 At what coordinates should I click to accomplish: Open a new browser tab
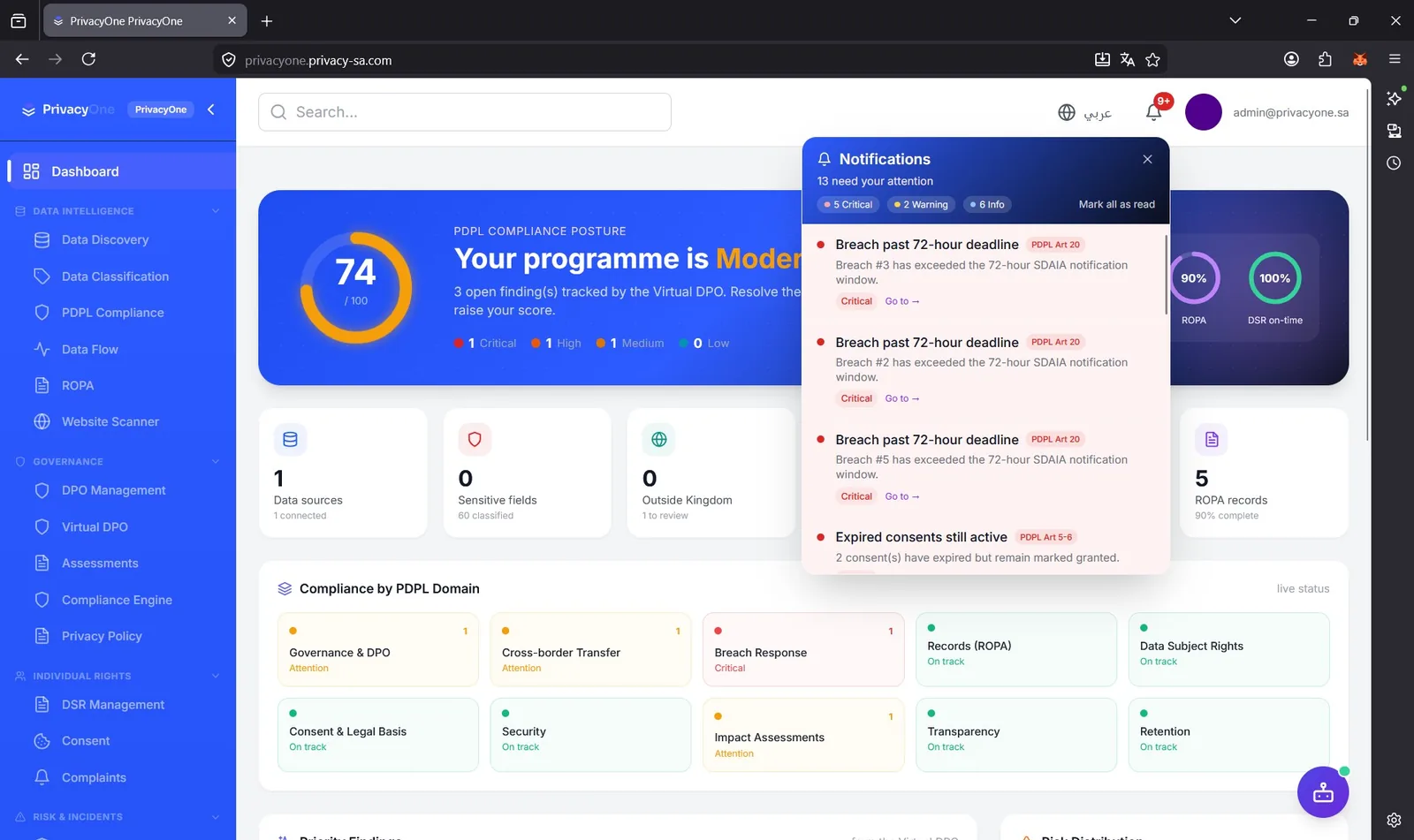(267, 20)
